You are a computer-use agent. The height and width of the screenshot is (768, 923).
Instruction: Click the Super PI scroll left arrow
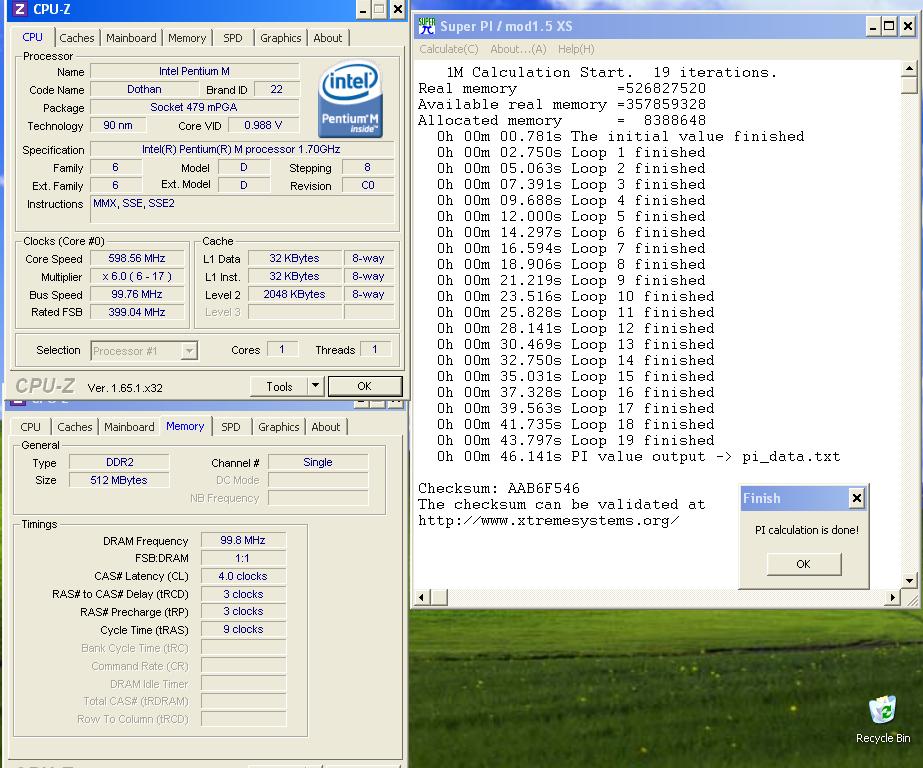421,597
